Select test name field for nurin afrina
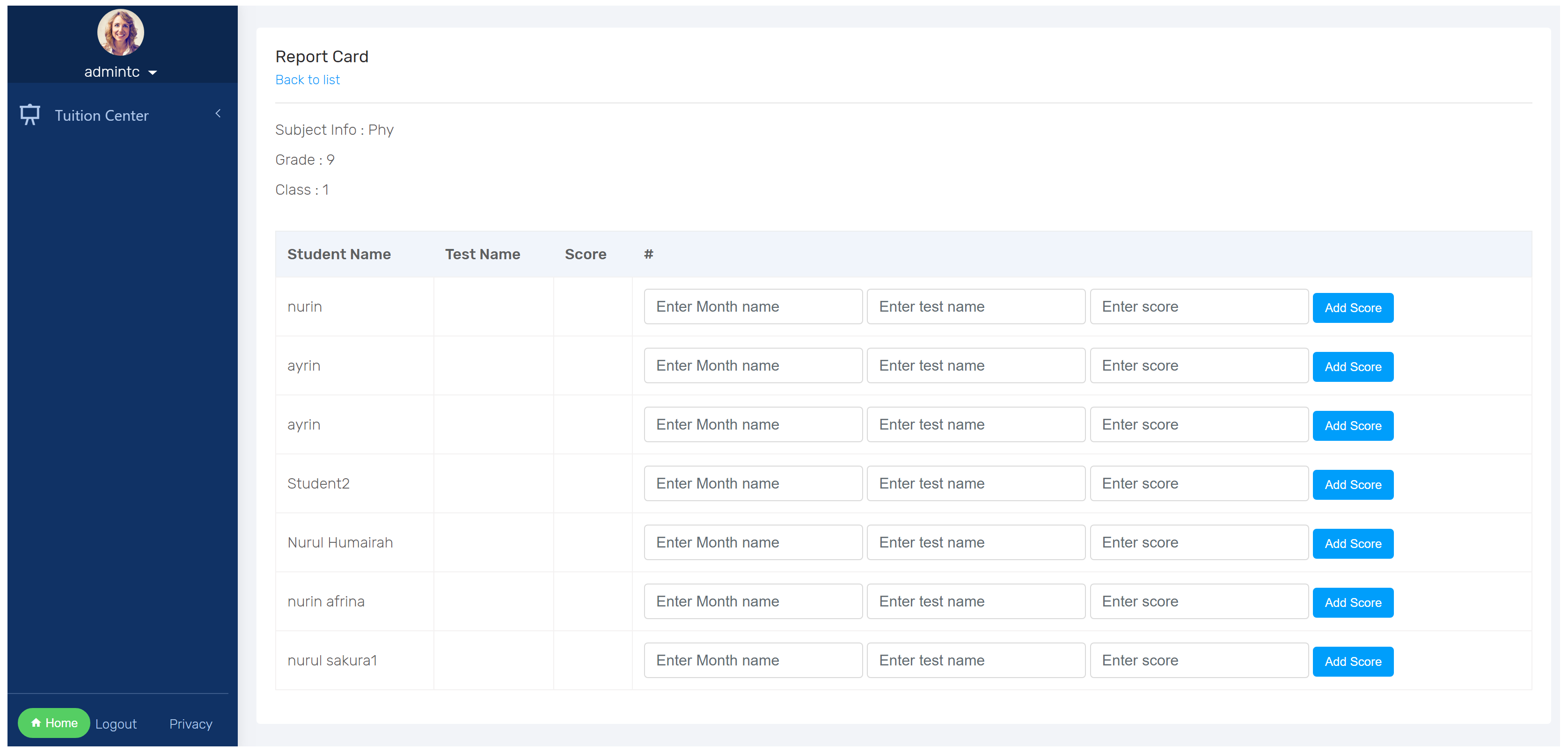The height and width of the screenshot is (752, 1568). (976, 602)
